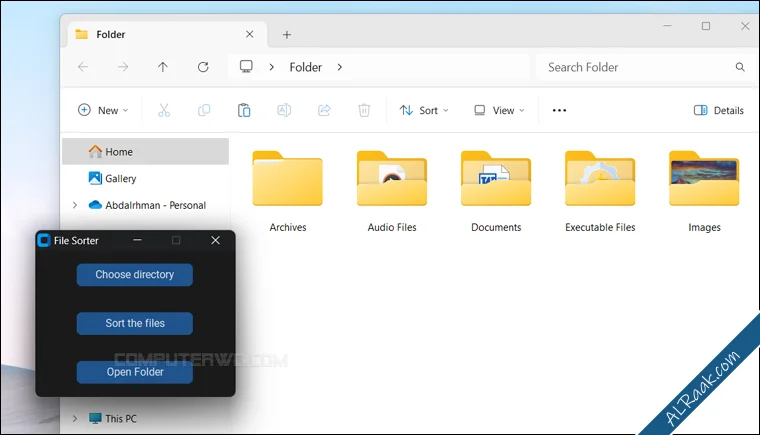
Task: Click the Copy icon in toolbar
Action: [204, 110]
